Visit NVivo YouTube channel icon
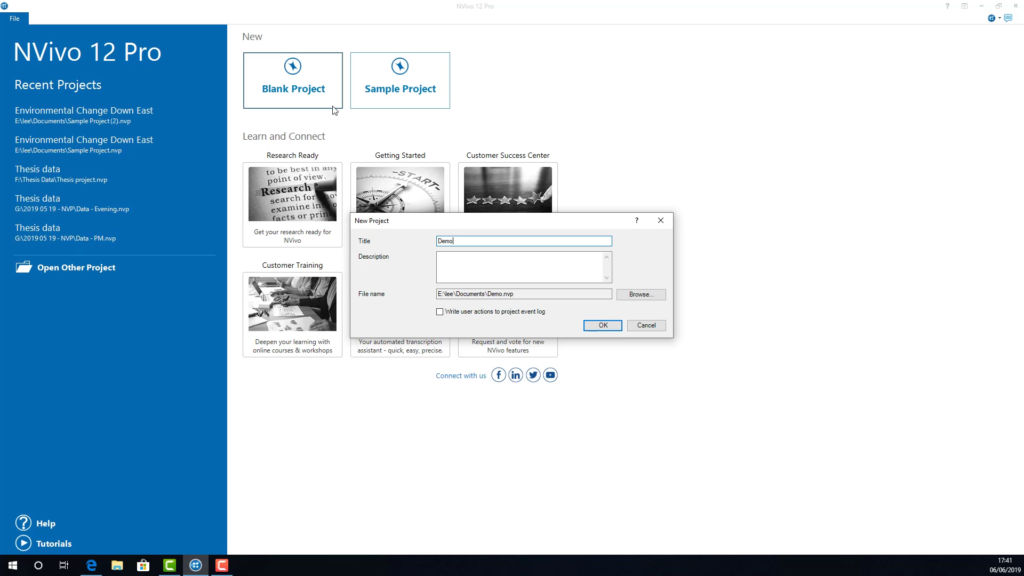The image size is (1024, 576). (550, 375)
